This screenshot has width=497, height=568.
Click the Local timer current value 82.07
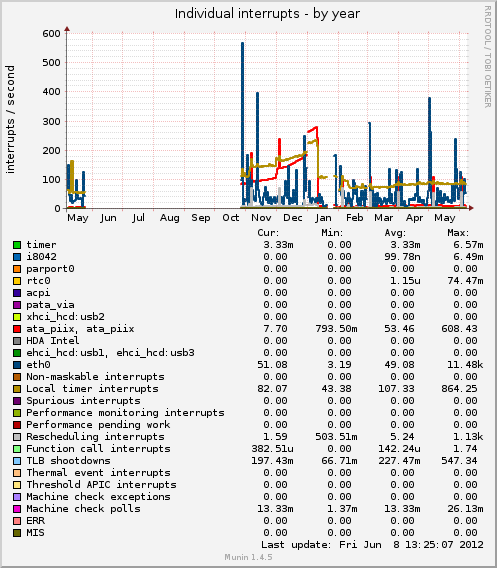[x=272, y=389]
